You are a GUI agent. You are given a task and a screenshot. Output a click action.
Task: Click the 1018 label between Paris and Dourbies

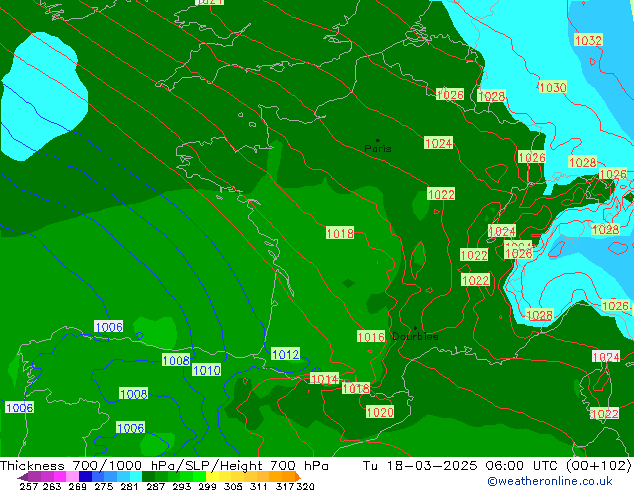click(340, 233)
